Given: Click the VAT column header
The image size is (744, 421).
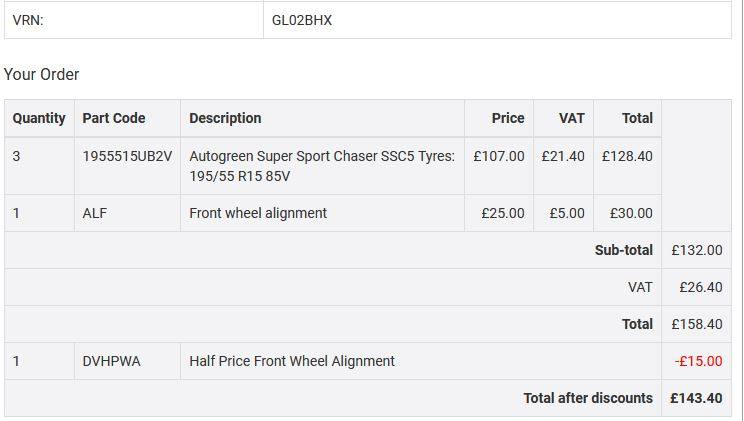Looking at the screenshot, I should tap(571, 118).
